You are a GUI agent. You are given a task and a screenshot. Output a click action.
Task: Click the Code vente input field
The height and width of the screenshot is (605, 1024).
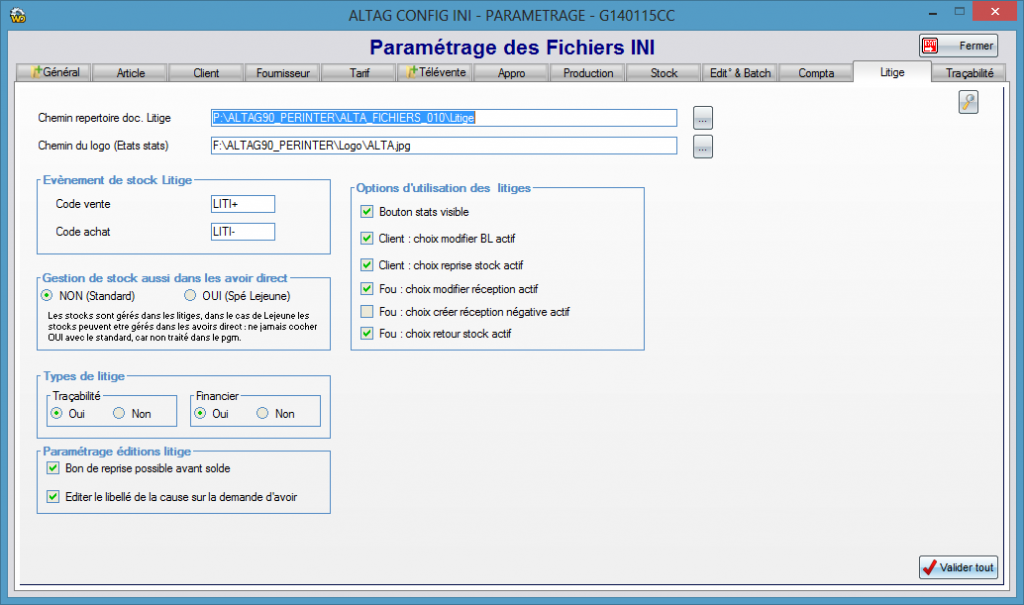(x=242, y=204)
